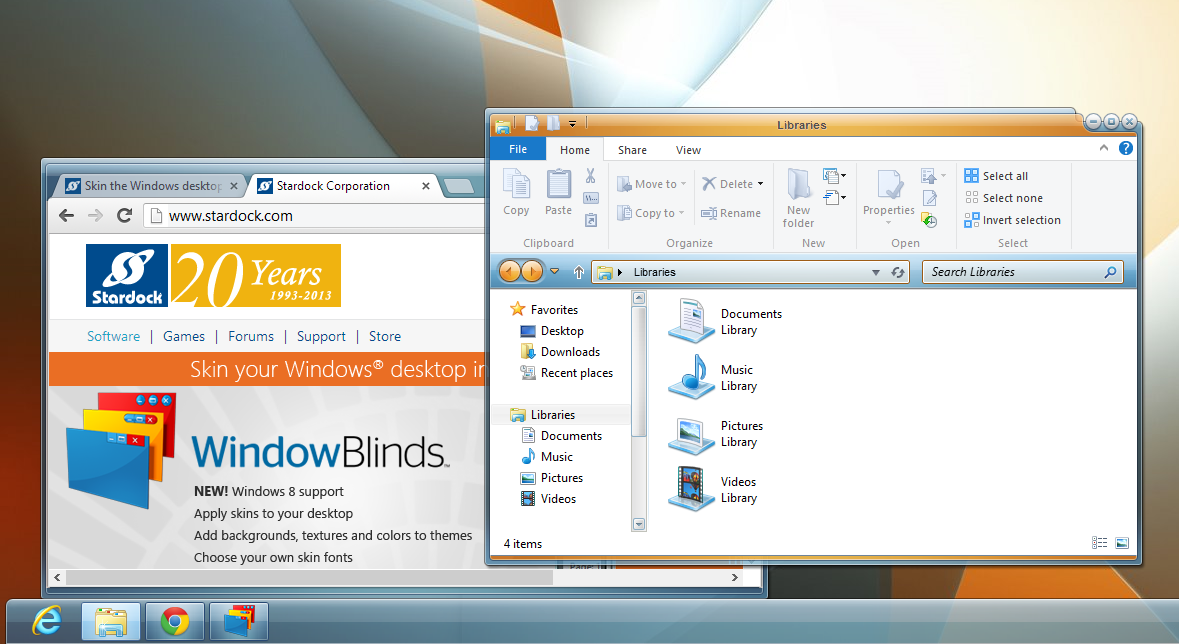Launch Internet Explorer from the taskbar
Screen dimensions: 1179x644
pos(47,621)
